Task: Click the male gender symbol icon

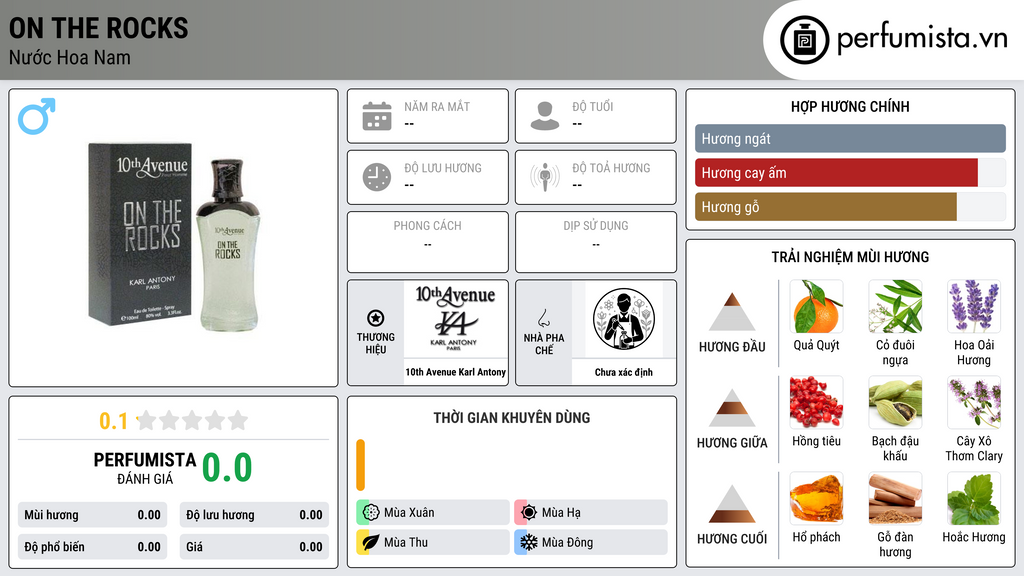Action: click(37, 116)
